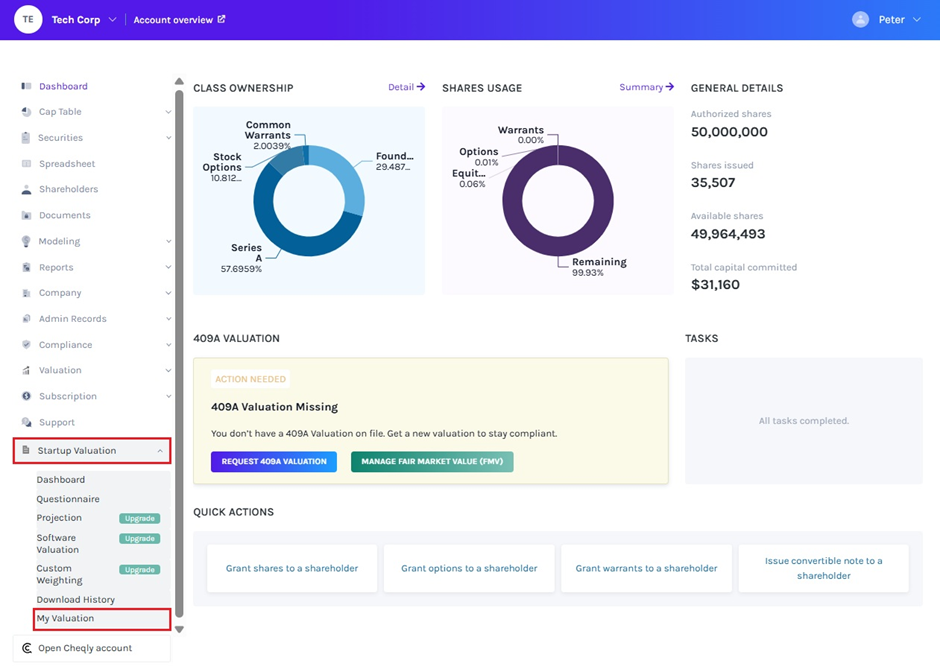Open My Valuation submenu item
The image size is (940, 666).
[66, 619]
